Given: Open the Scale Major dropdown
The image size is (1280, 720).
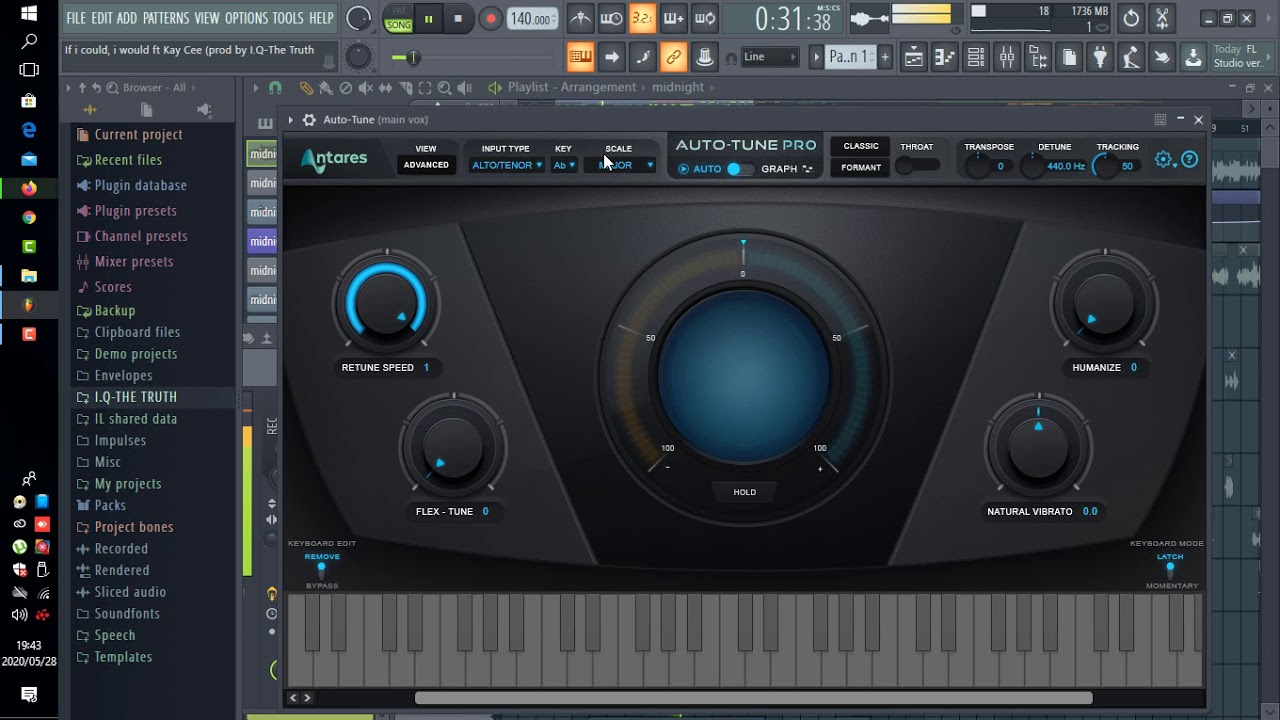Looking at the screenshot, I should (x=620, y=165).
